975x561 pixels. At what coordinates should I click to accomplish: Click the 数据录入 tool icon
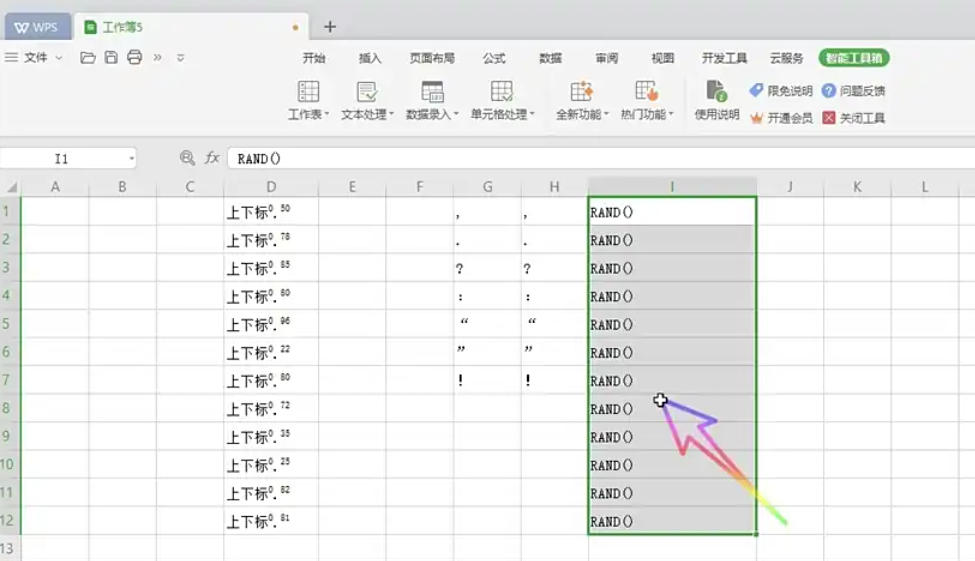pos(432,91)
